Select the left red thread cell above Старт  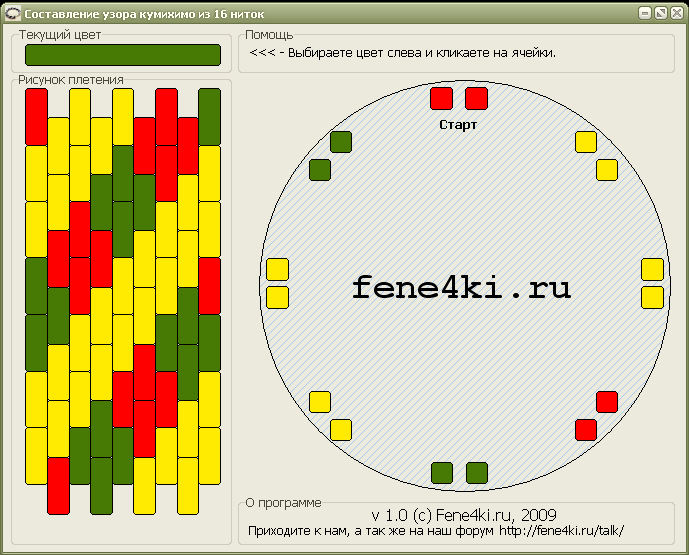(441, 98)
